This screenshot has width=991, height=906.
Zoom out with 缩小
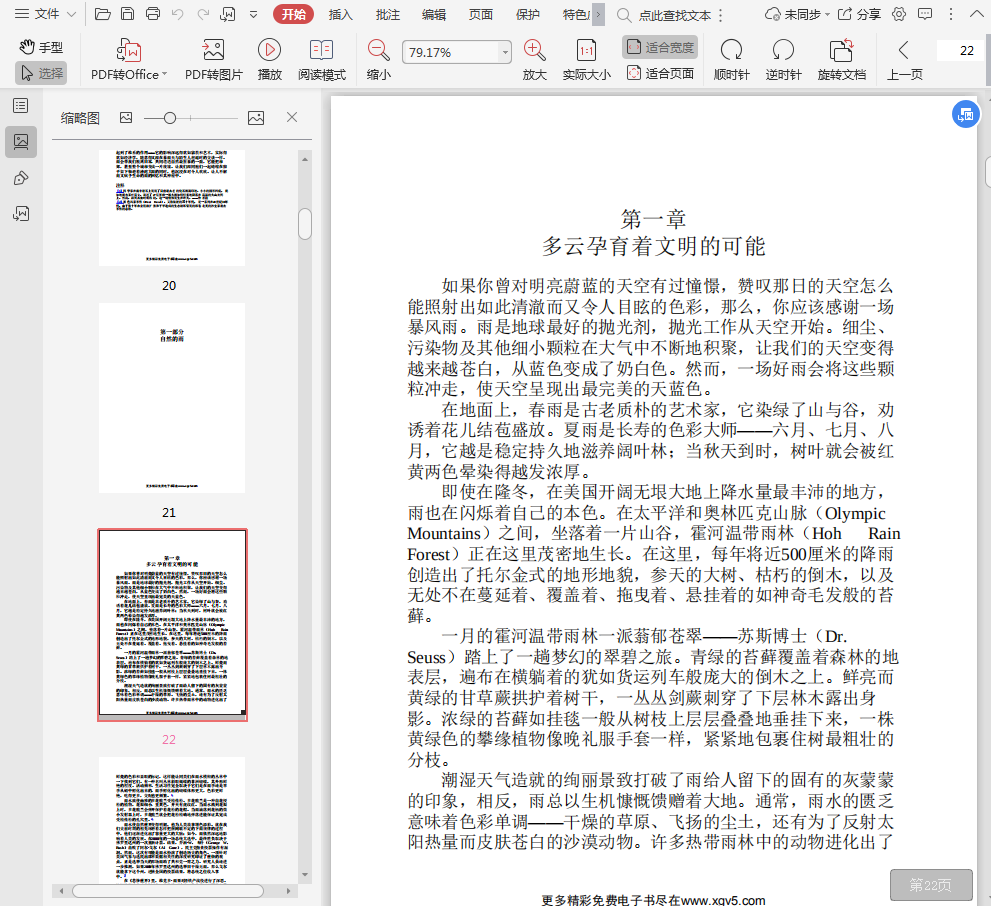click(x=379, y=61)
